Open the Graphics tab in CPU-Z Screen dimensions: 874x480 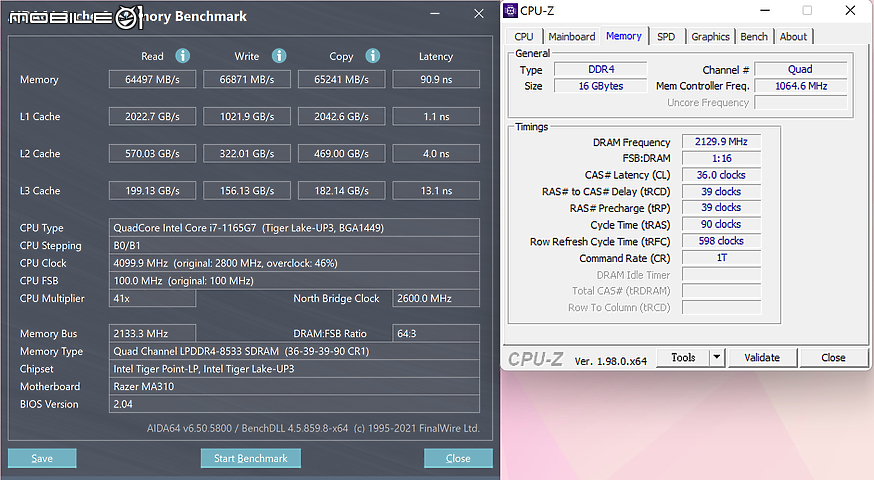click(710, 36)
